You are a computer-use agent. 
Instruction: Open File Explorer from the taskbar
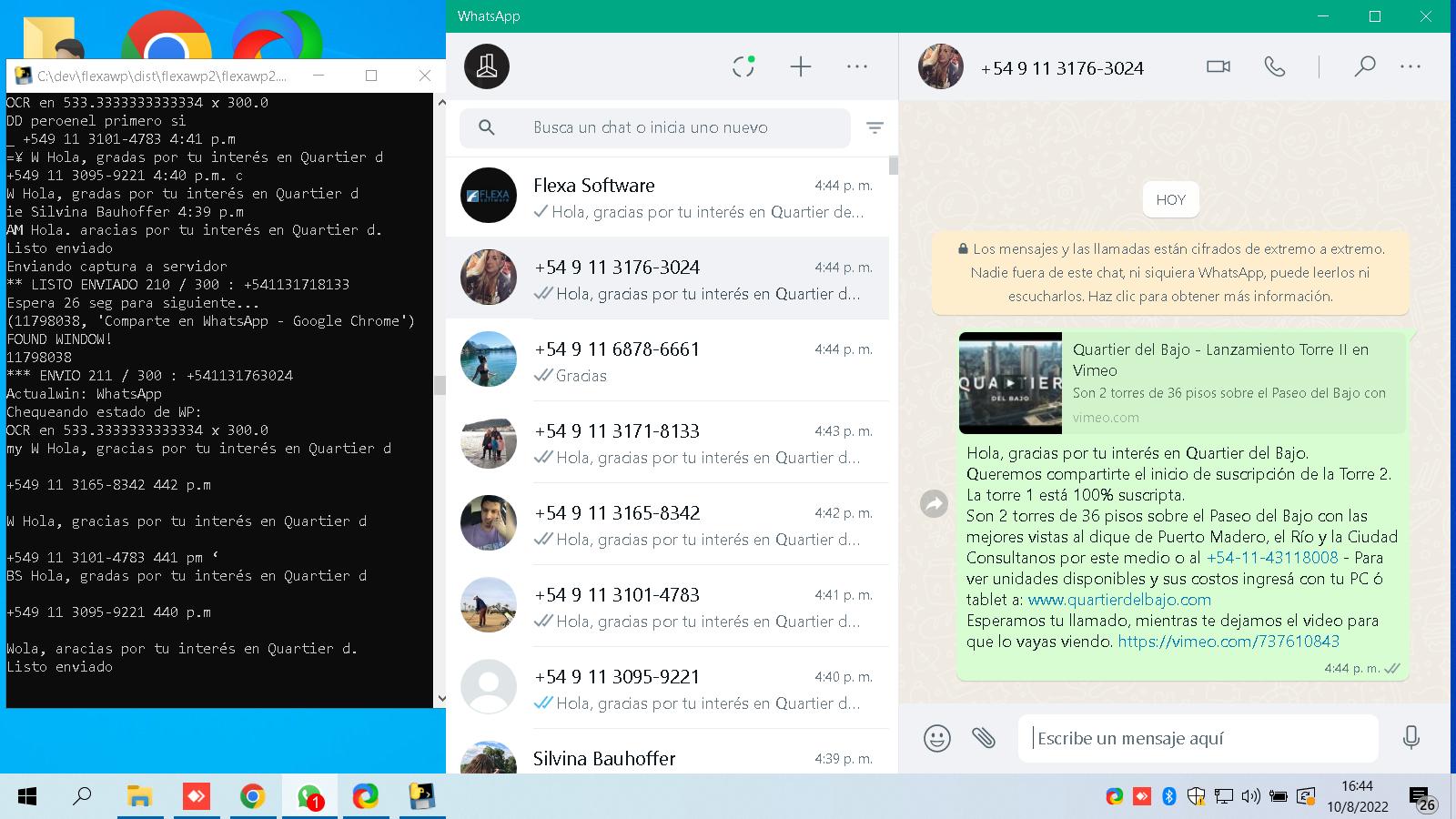point(139,797)
